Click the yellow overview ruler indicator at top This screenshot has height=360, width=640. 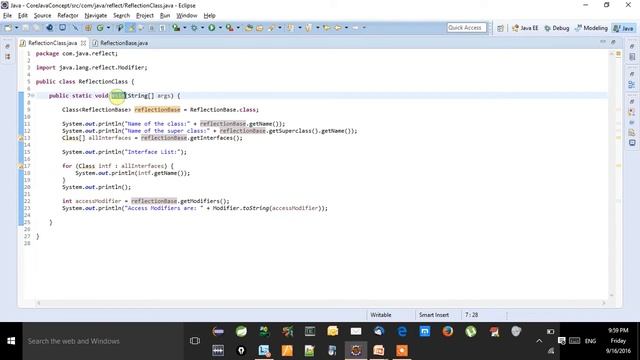(x=618, y=54)
